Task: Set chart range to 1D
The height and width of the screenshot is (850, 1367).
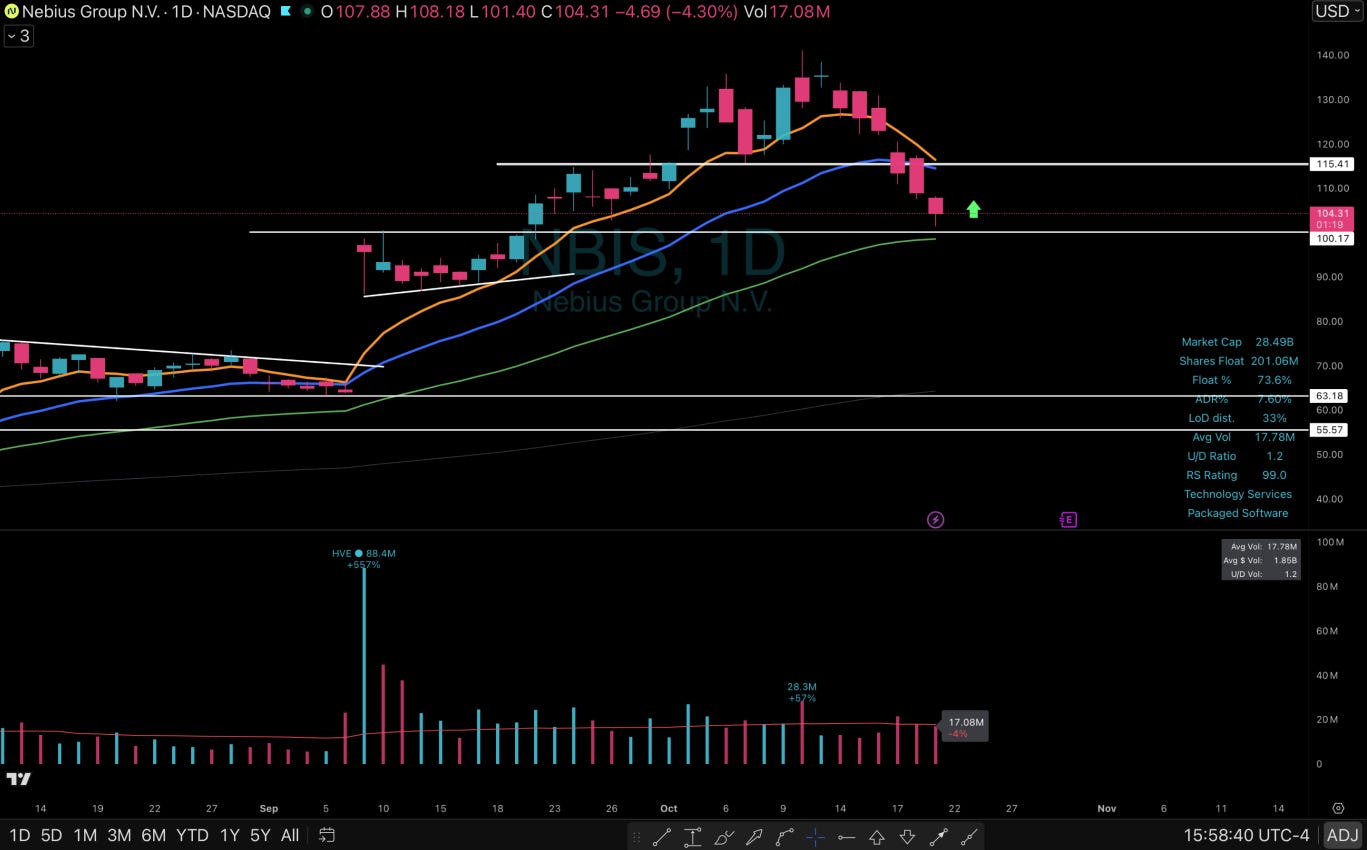Action: pyautogui.click(x=19, y=835)
